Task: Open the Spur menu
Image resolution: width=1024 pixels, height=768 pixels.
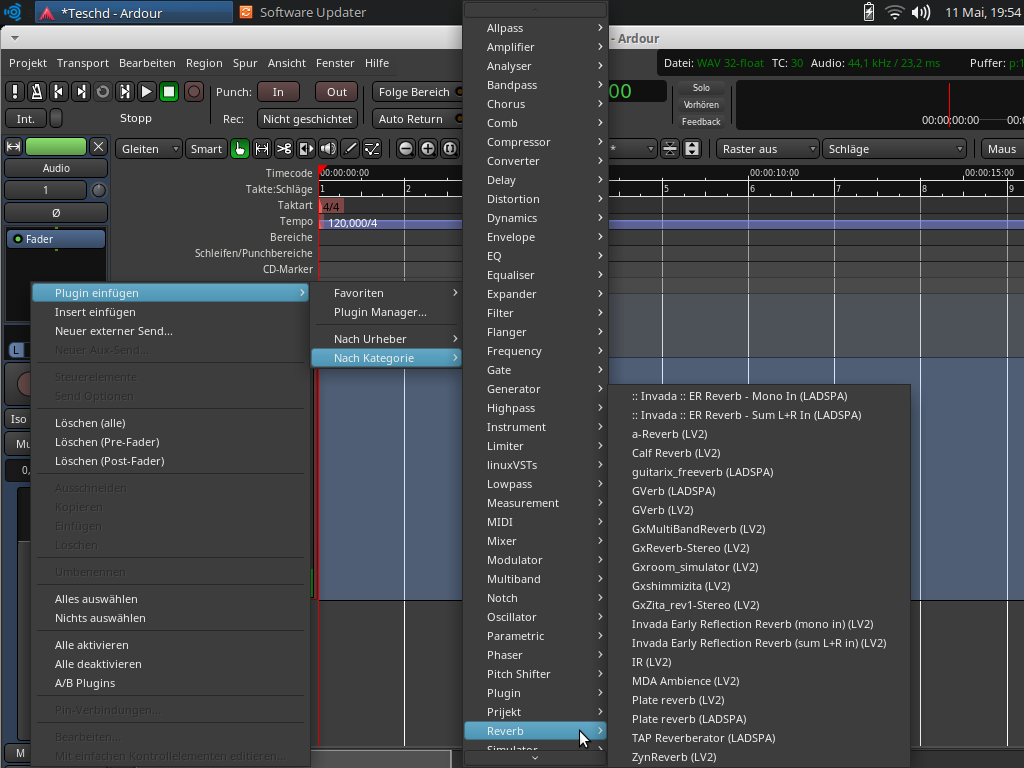Action: click(x=245, y=63)
